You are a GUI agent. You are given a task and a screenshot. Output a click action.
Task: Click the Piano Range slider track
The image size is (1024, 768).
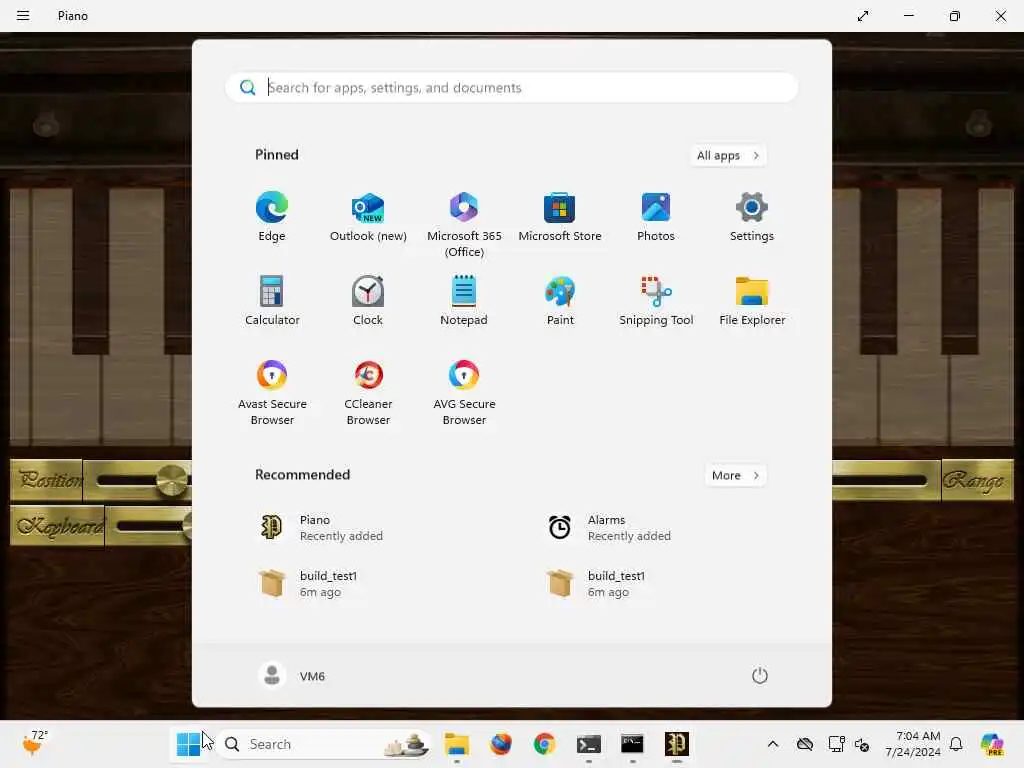click(880, 481)
